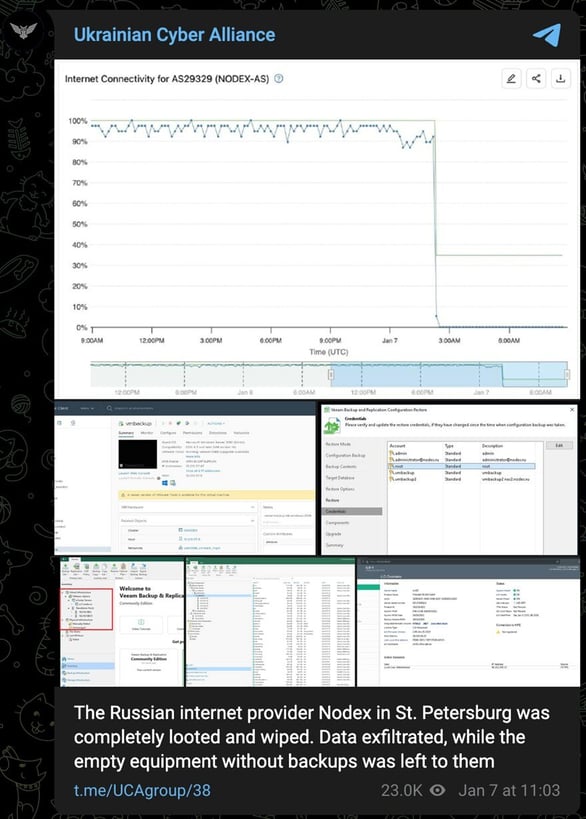Screen dimensions: 586x819
Task: Click the Edit button in Veeam credentials dialog
Action: [x=559, y=446]
